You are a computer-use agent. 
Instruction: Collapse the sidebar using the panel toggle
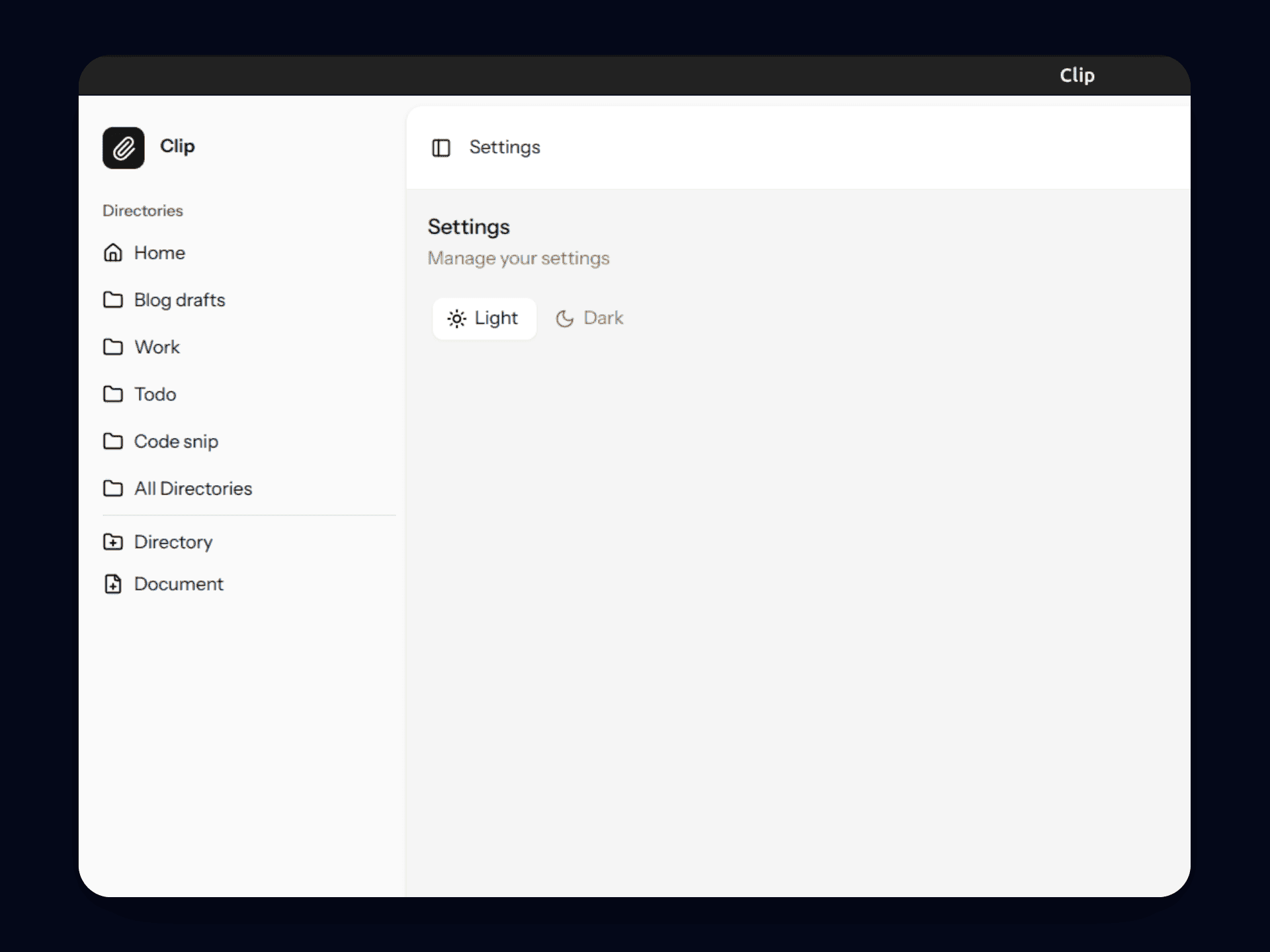coord(441,148)
